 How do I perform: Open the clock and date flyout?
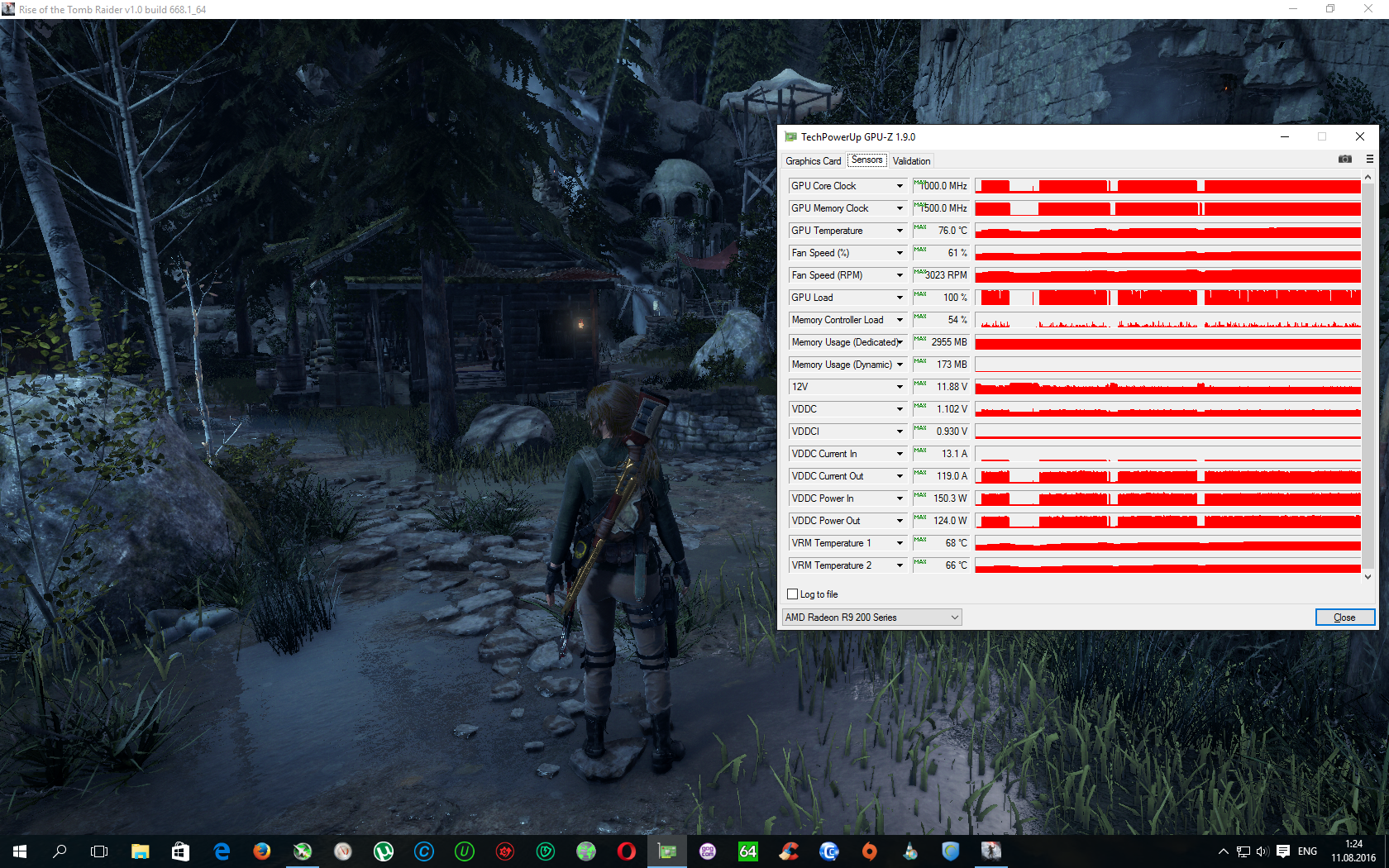1353,851
